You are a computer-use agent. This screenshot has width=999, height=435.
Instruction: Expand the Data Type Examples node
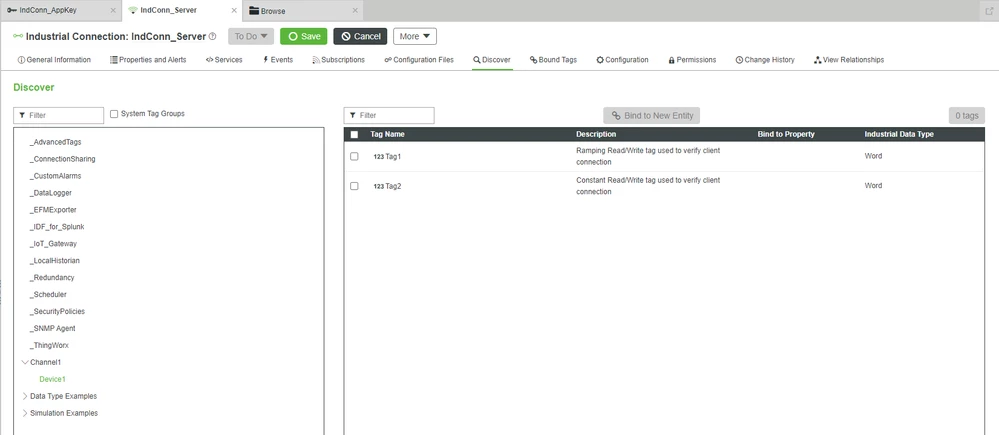point(25,396)
